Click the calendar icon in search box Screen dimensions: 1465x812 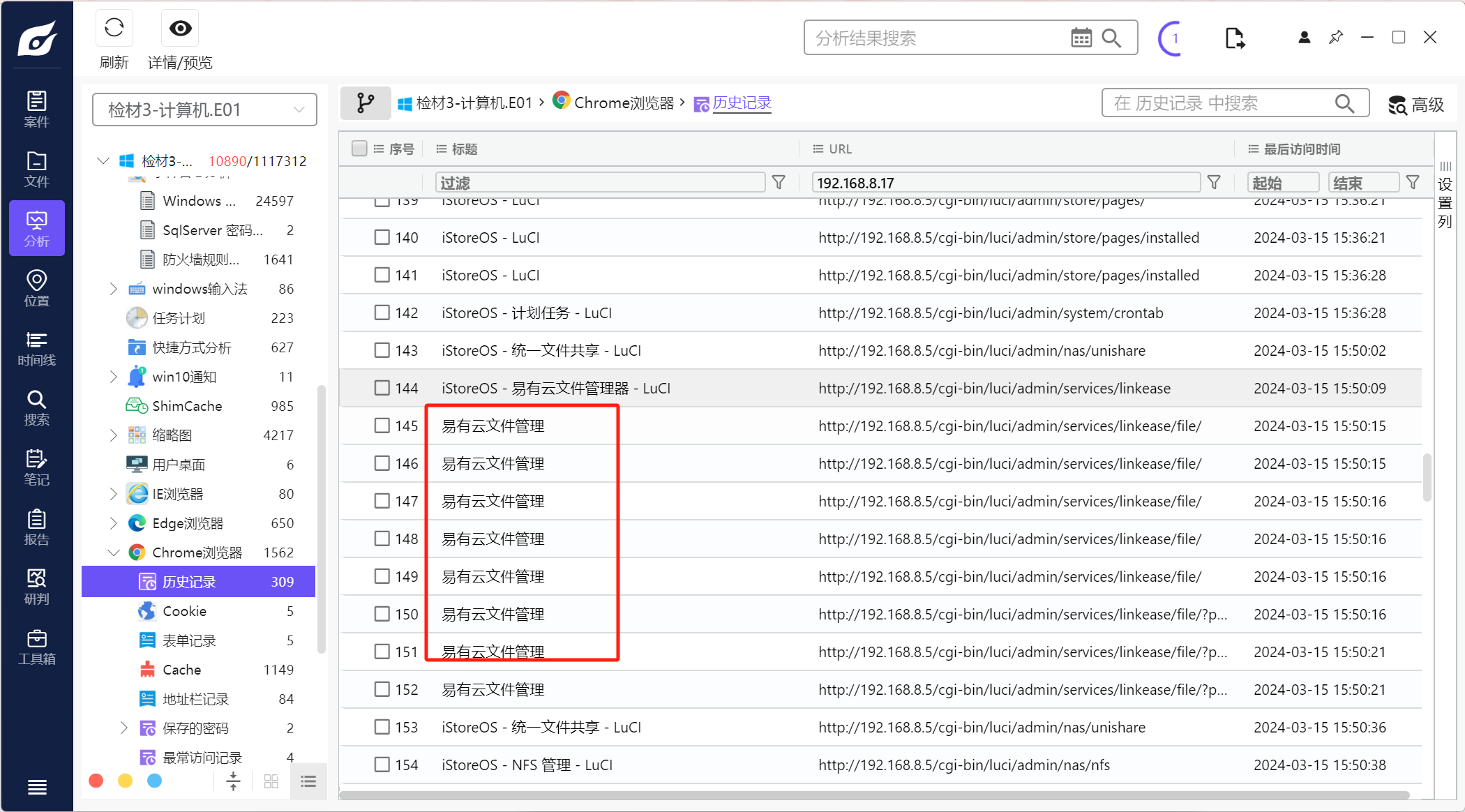1081,38
